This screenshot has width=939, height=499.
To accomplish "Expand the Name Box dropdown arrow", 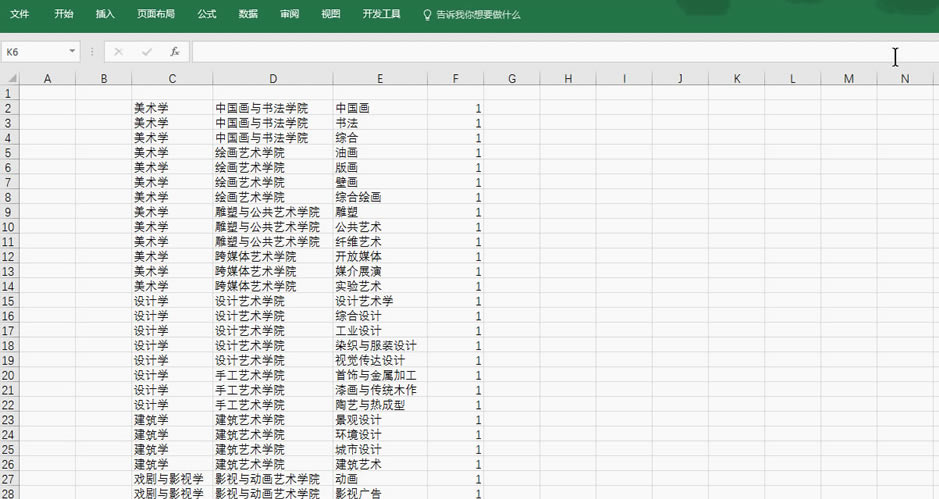I will pyautogui.click(x=72, y=51).
